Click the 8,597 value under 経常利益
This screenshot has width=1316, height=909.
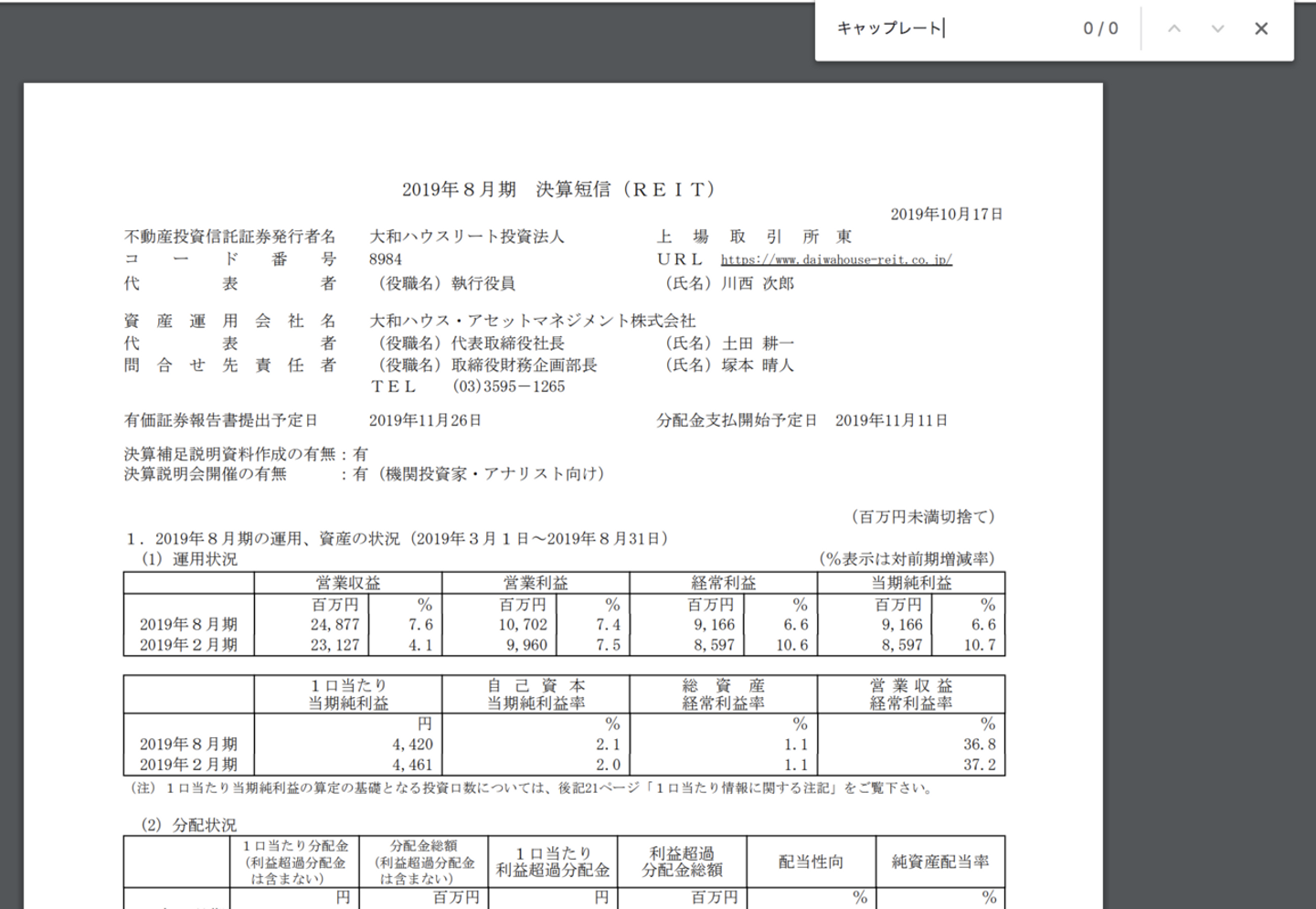715,645
